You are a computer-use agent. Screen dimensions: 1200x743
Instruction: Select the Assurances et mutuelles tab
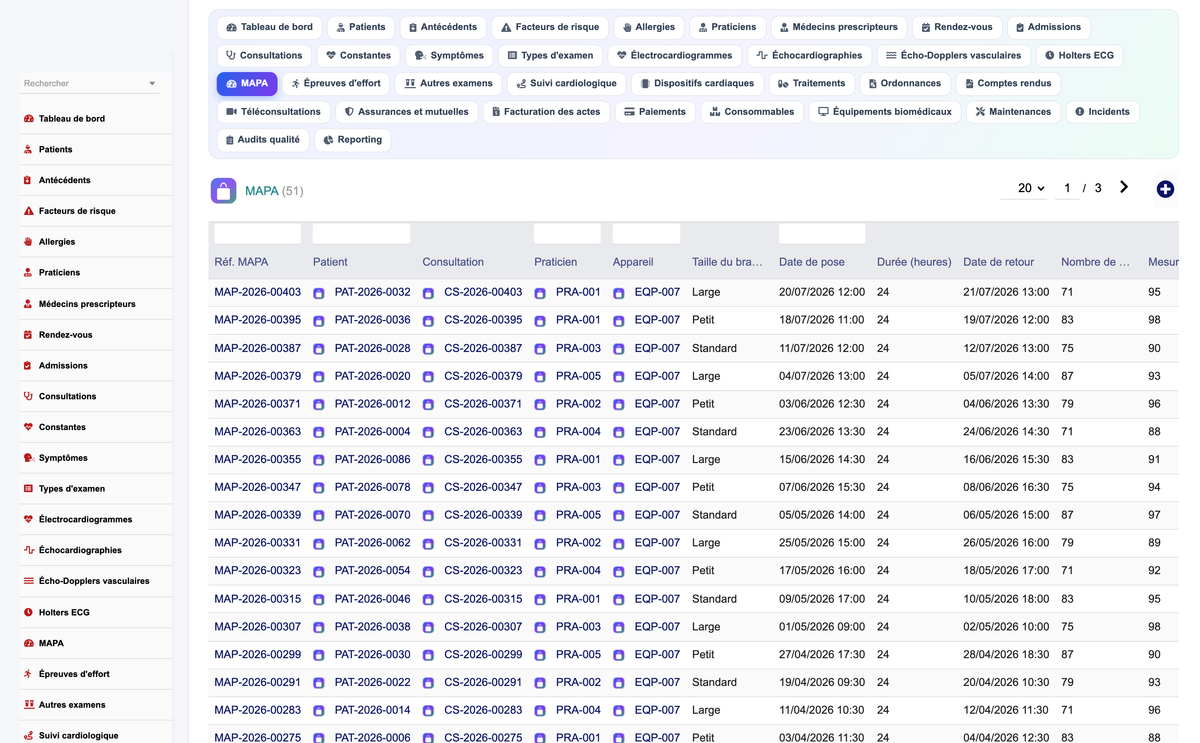[x=406, y=112]
